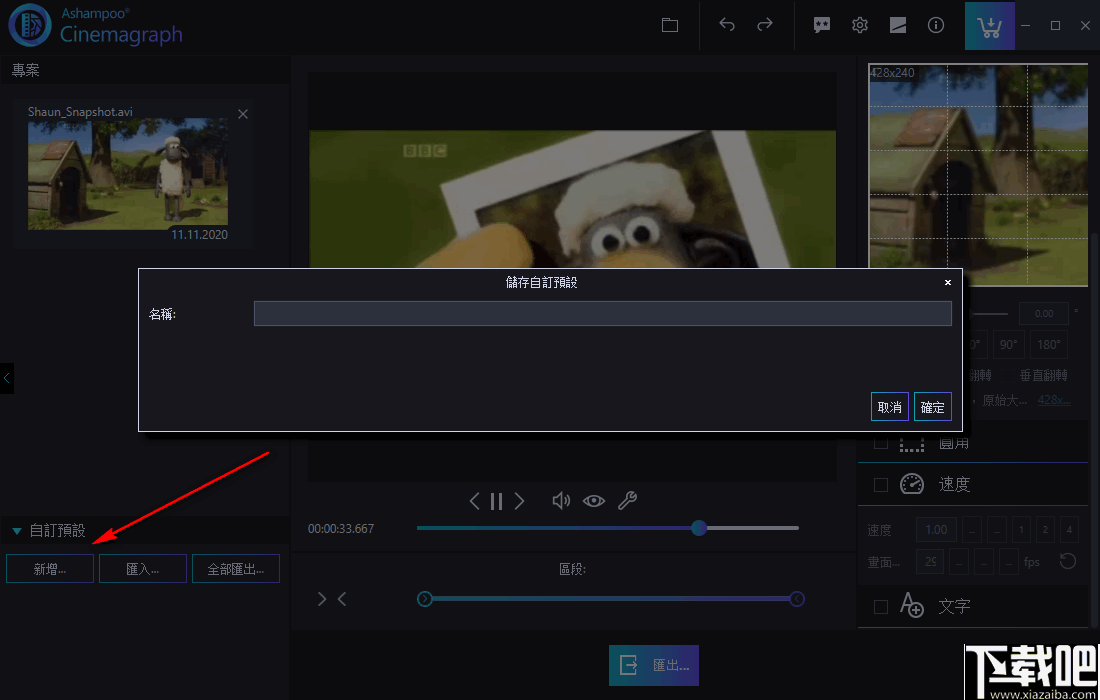Click the 名稱 input field
This screenshot has height=700, width=1100.
(603, 314)
